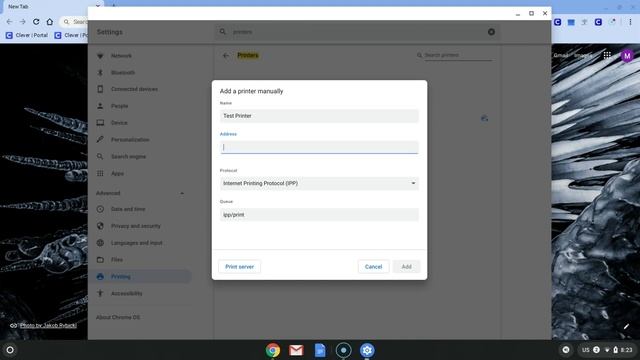Open Bluetooth in the Settings sidebar
This screenshot has height=360, width=640.
123,73
